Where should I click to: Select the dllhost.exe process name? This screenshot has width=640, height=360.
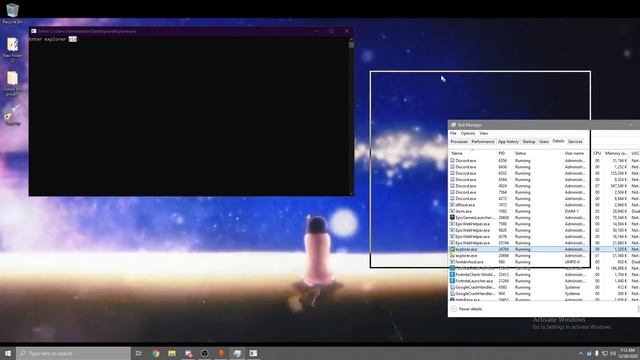click(x=465, y=205)
